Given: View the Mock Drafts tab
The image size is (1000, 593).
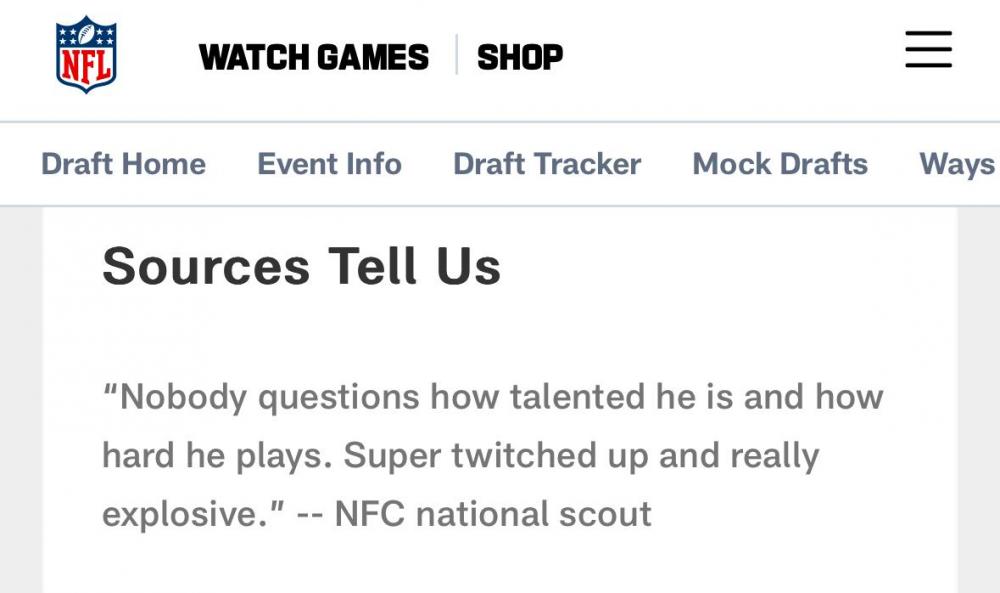Looking at the screenshot, I should (x=780, y=164).
